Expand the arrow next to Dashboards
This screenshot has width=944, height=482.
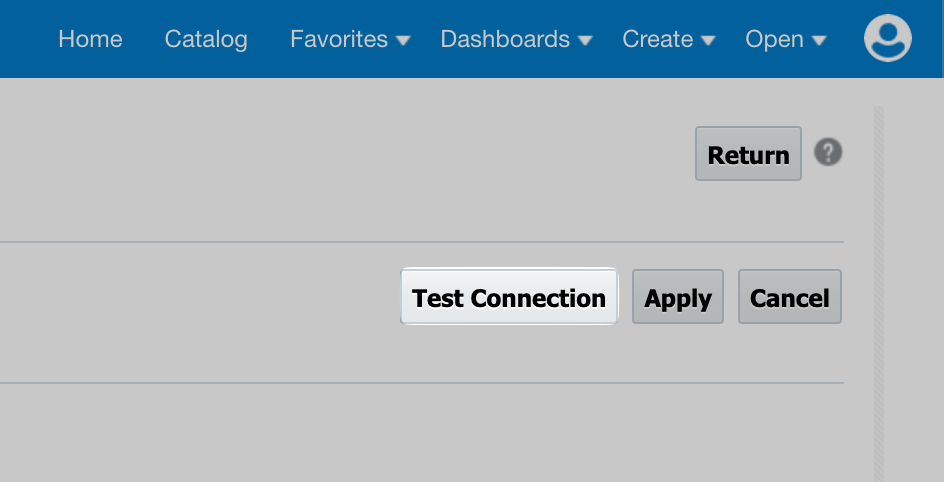click(x=585, y=40)
